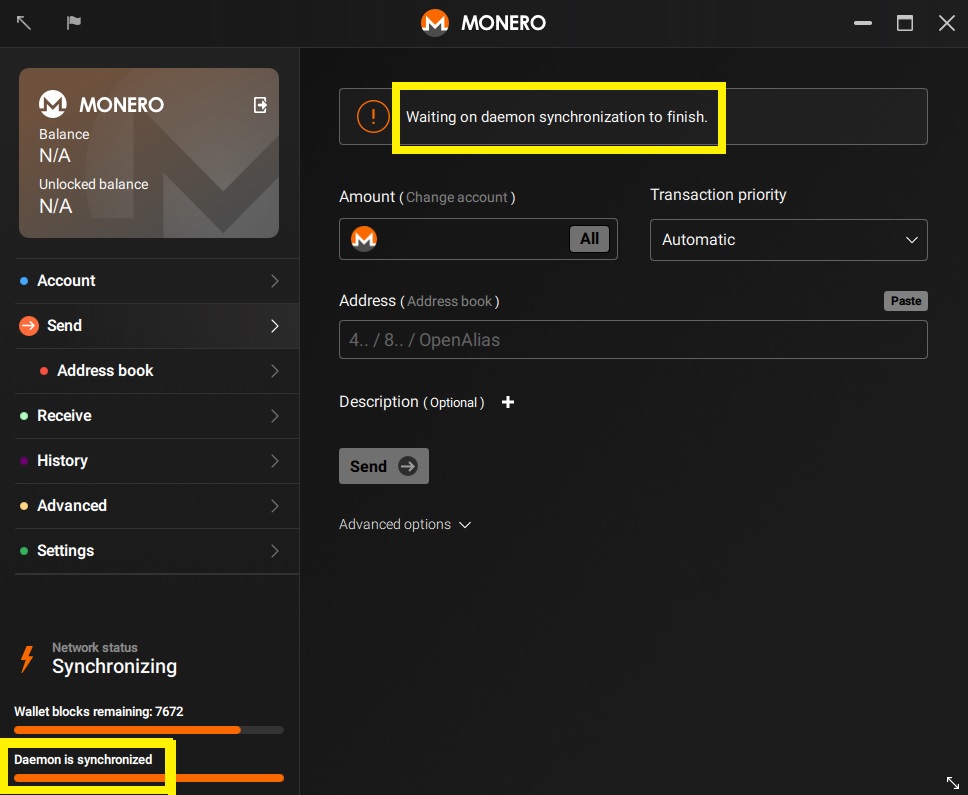Maximize the Monero window
Image resolution: width=968 pixels, height=795 pixels.
coord(904,23)
